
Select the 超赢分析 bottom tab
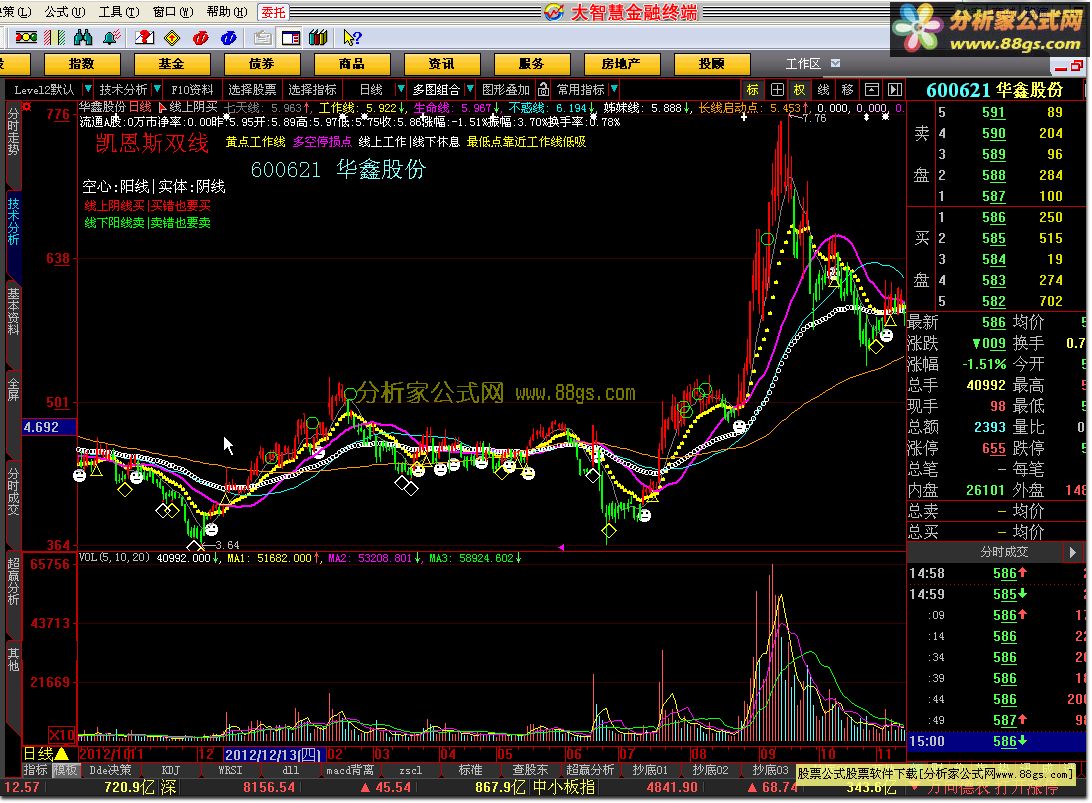[x=590, y=770]
